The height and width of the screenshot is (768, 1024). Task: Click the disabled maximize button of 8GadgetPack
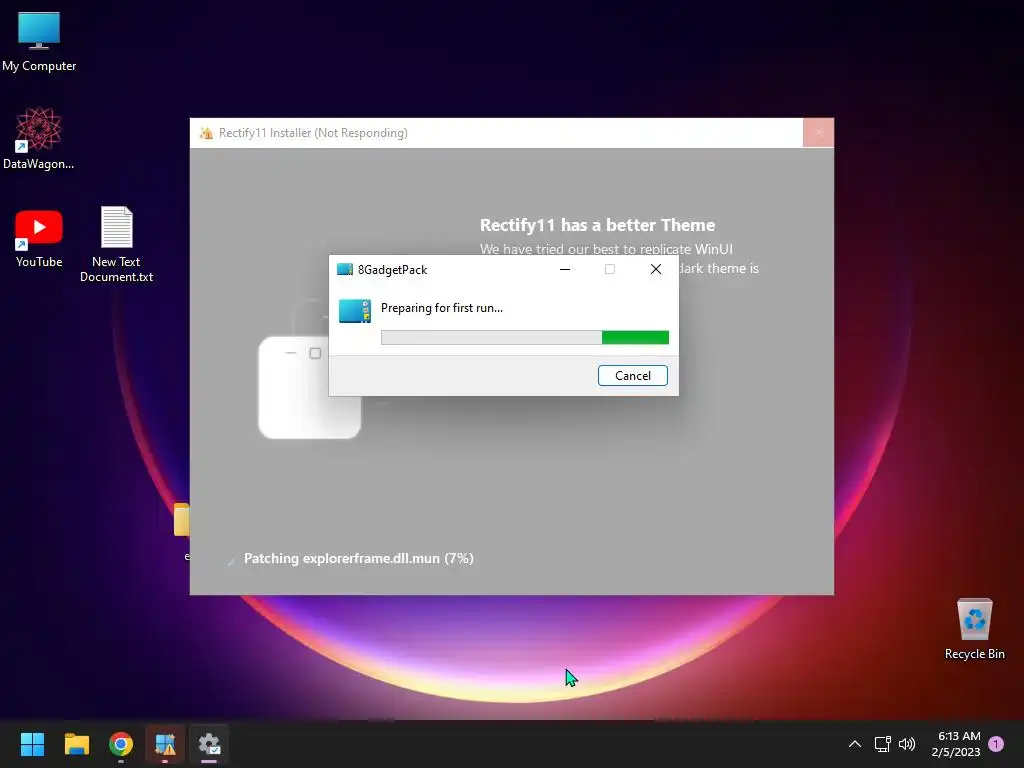pos(609,269)
